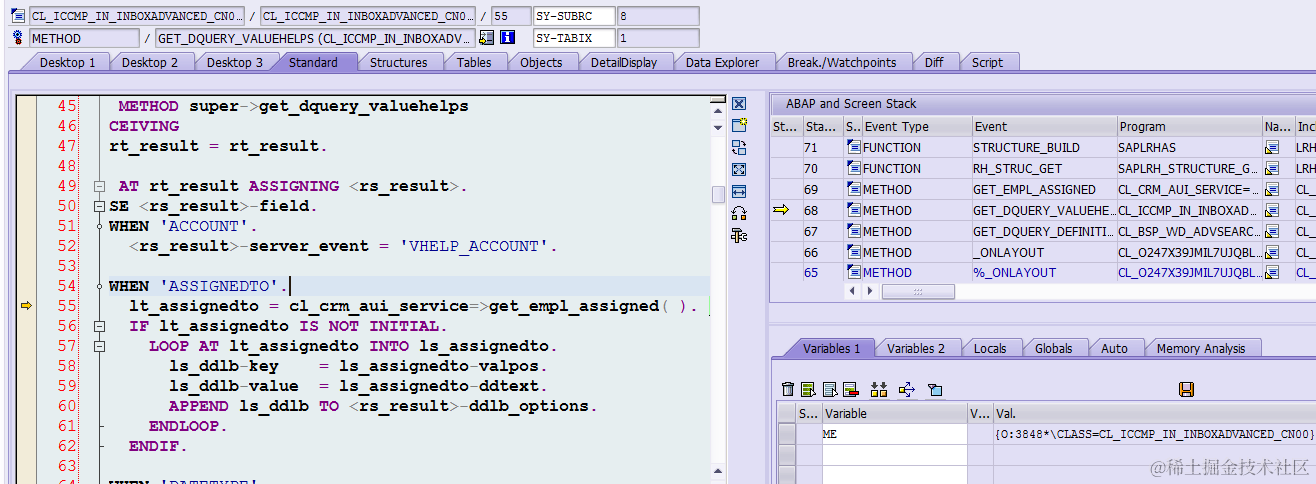Switch to Desktop 2 tab

pos(150,62)
